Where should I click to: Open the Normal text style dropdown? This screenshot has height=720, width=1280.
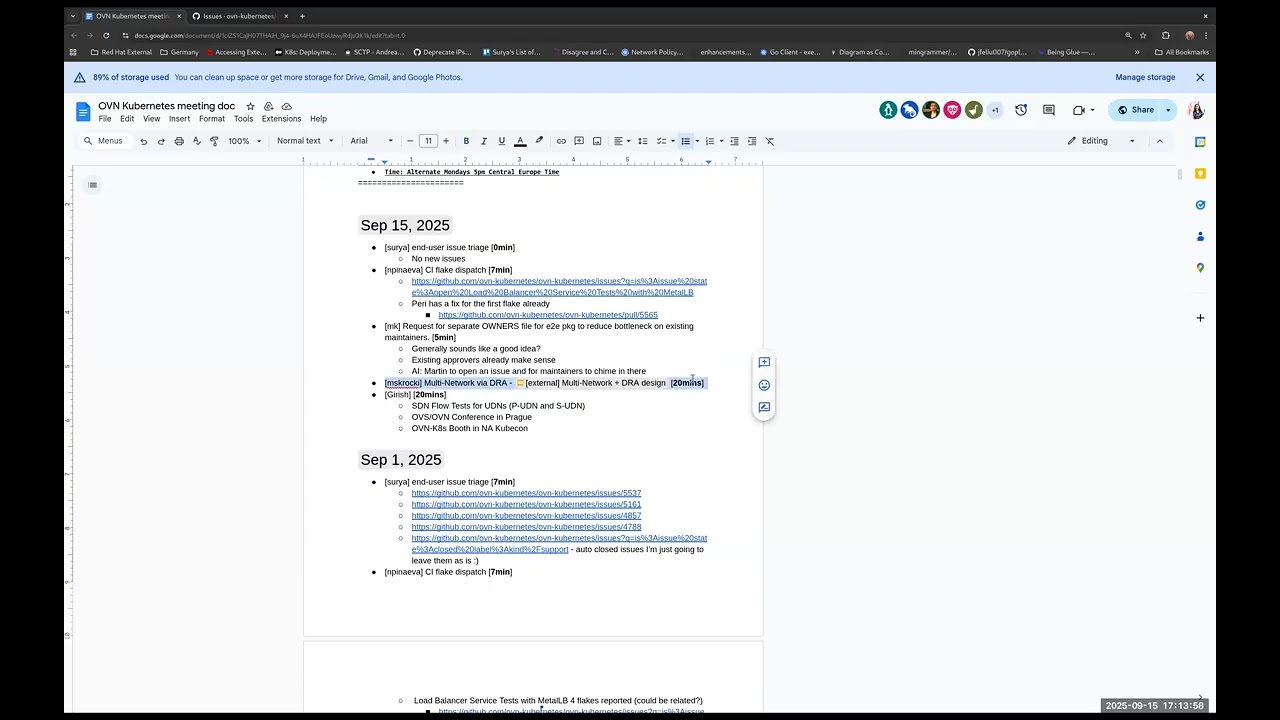pos(305,141)
